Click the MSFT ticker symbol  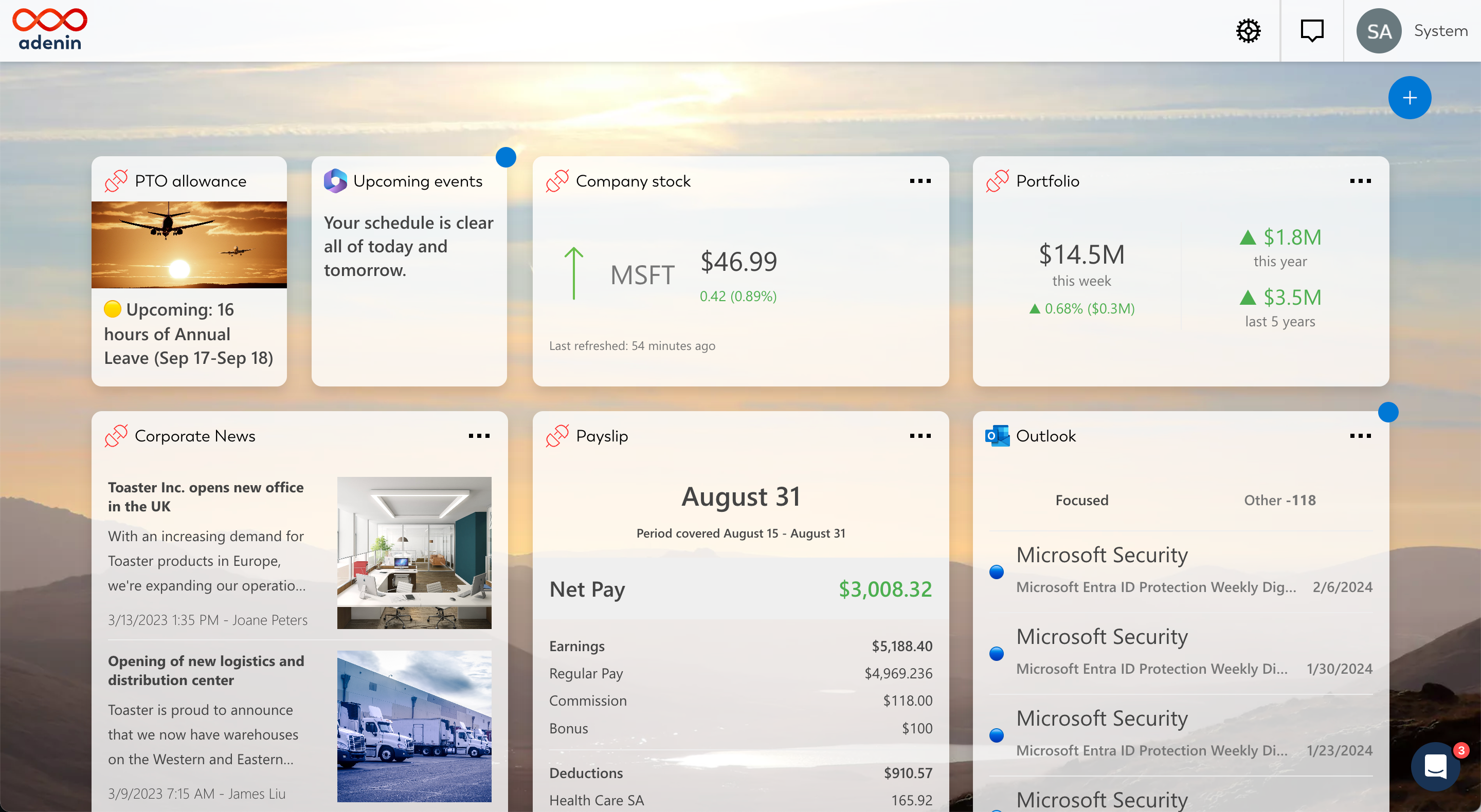tap(642, 275)
